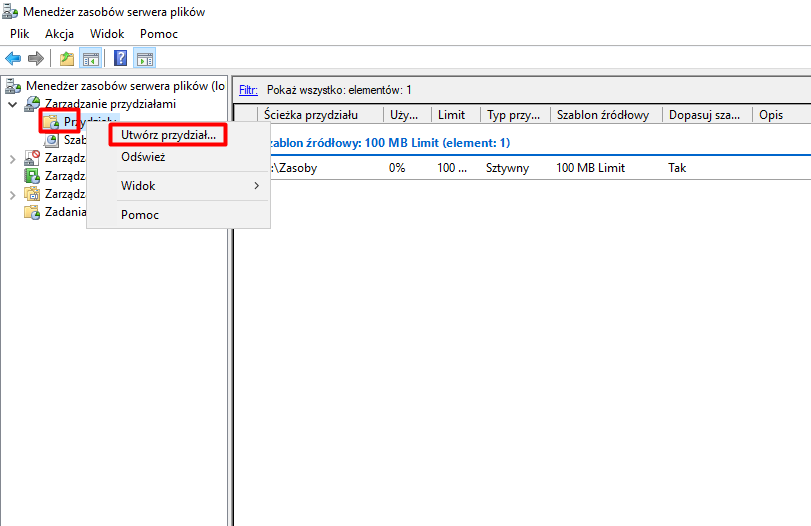
Task: Click the blue Help question mark icon
Action: click(121, 58)
